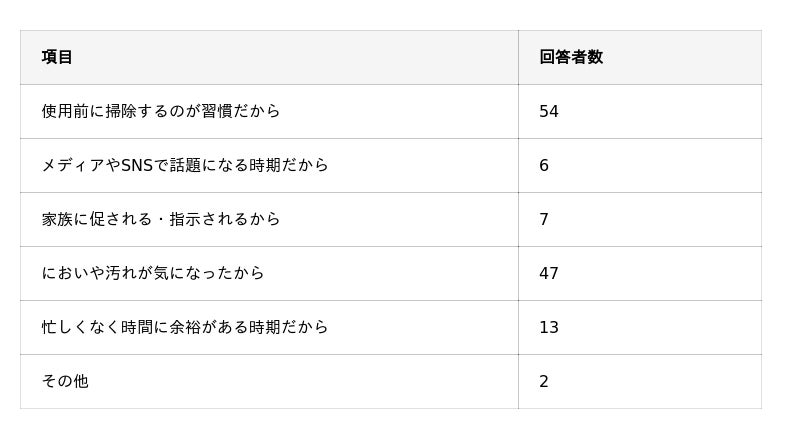Click the value 13 in the table
The width and height of the screenshot is (800, 439).
[x=549, y=327]
